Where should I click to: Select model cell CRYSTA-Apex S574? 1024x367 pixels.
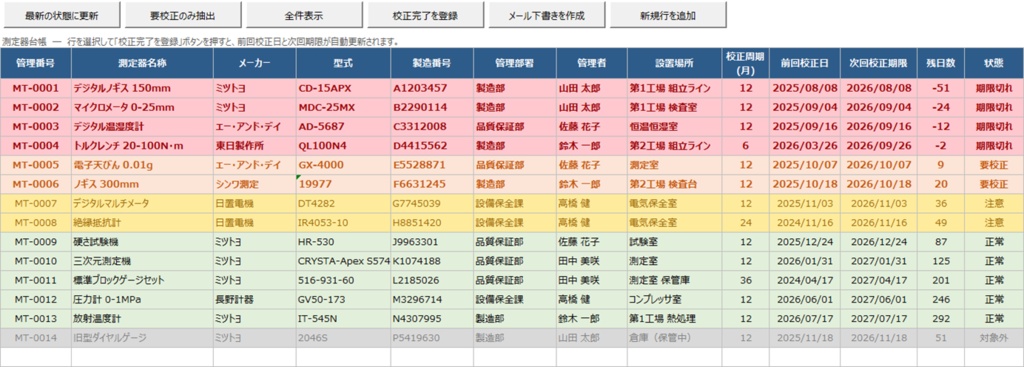(x=344, y=261)
